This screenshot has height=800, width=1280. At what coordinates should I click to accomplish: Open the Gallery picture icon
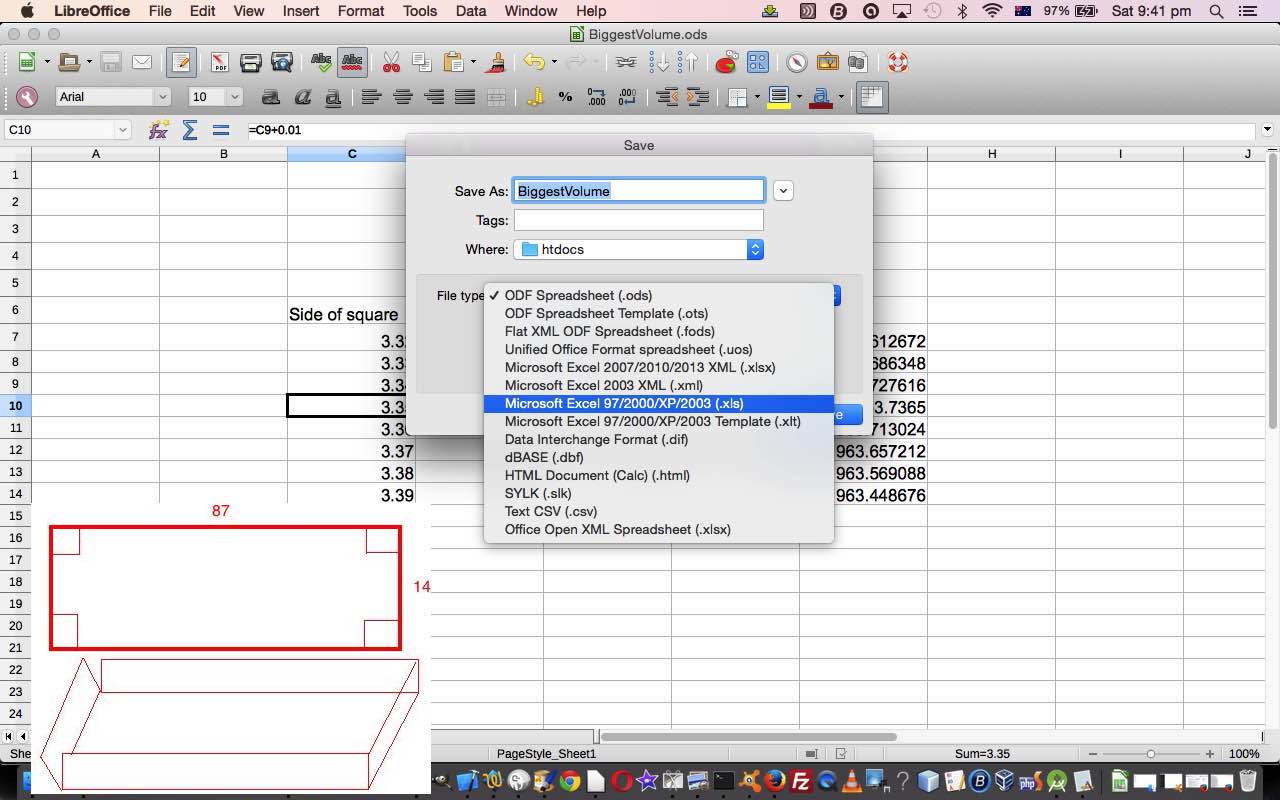point(828,62)
